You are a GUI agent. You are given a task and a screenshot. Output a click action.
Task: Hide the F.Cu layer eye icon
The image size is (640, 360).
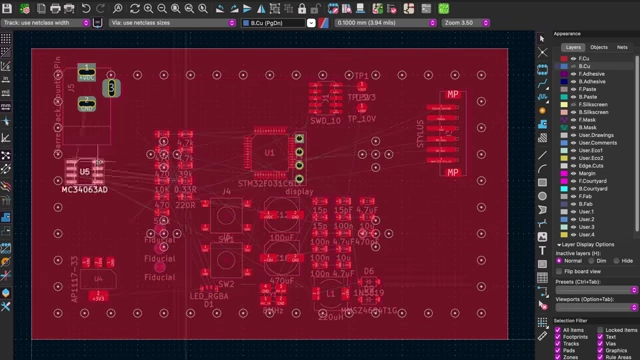(x=573, y=59)
